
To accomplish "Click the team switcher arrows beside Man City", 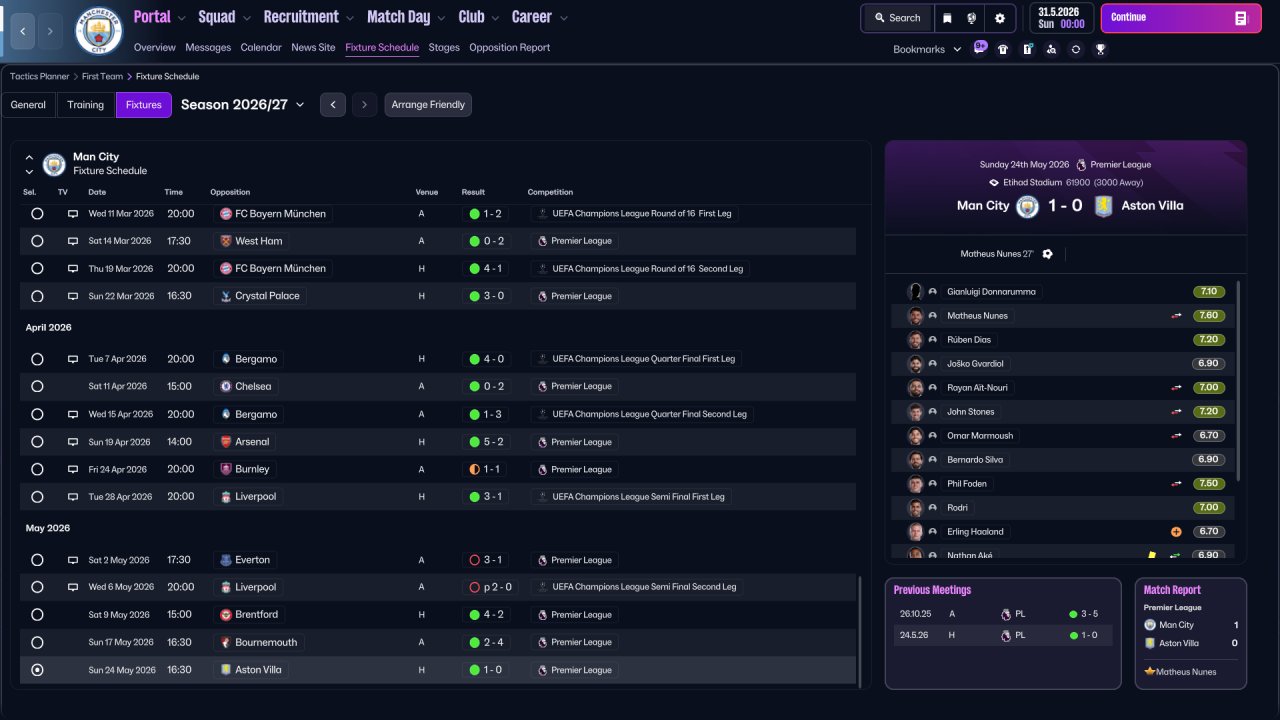I will (29, 164).
